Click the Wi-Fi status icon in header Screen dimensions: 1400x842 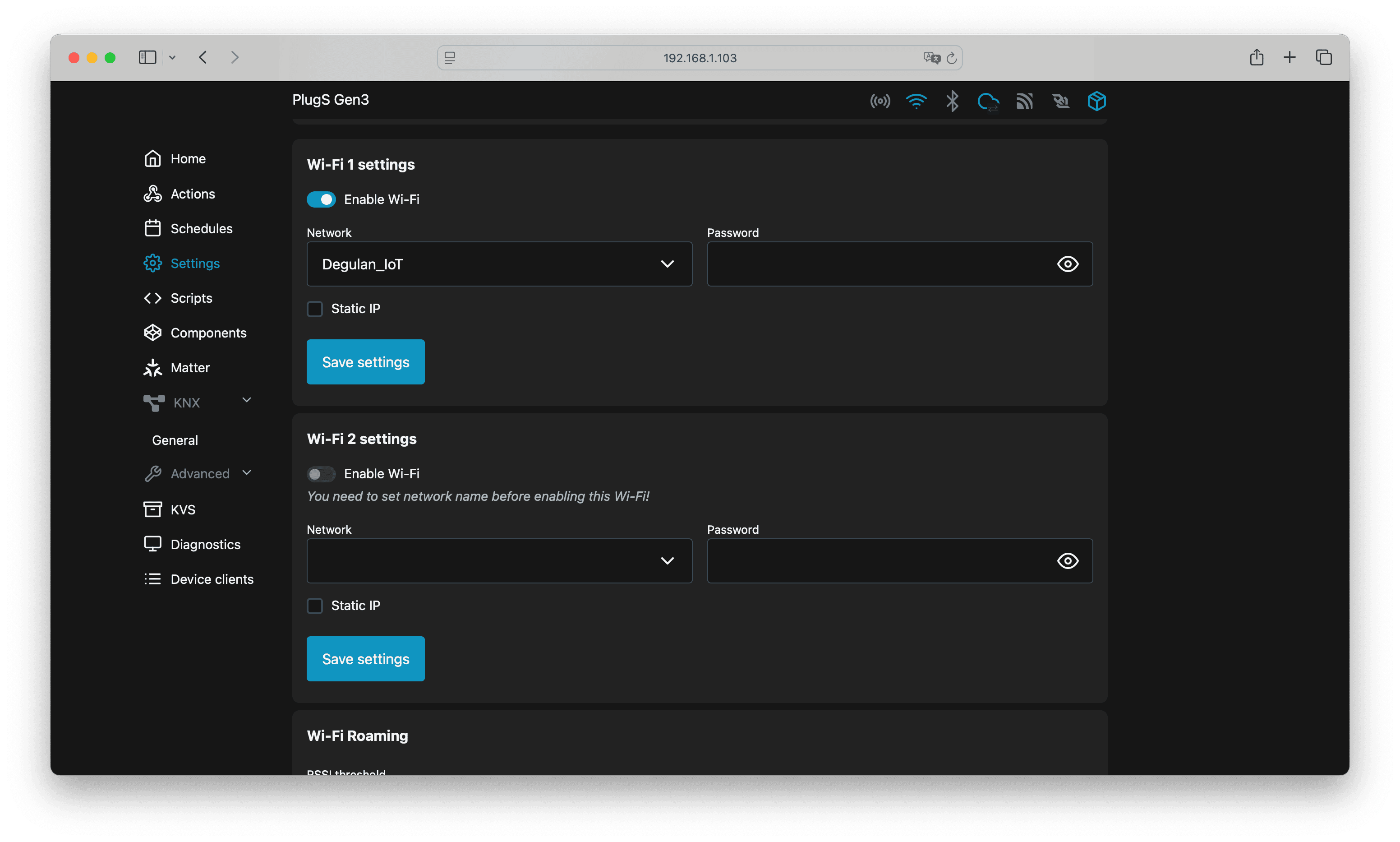[916, 102]
